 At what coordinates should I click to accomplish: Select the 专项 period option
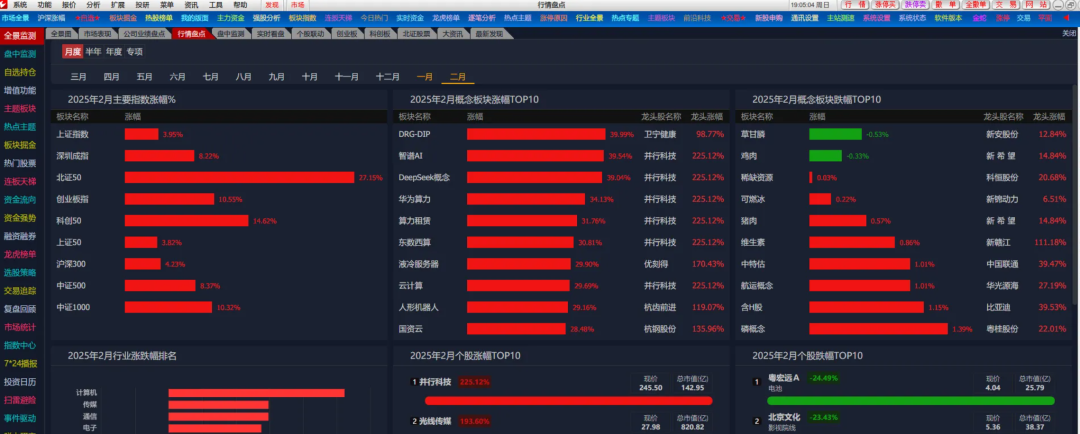tap(134, 51)
